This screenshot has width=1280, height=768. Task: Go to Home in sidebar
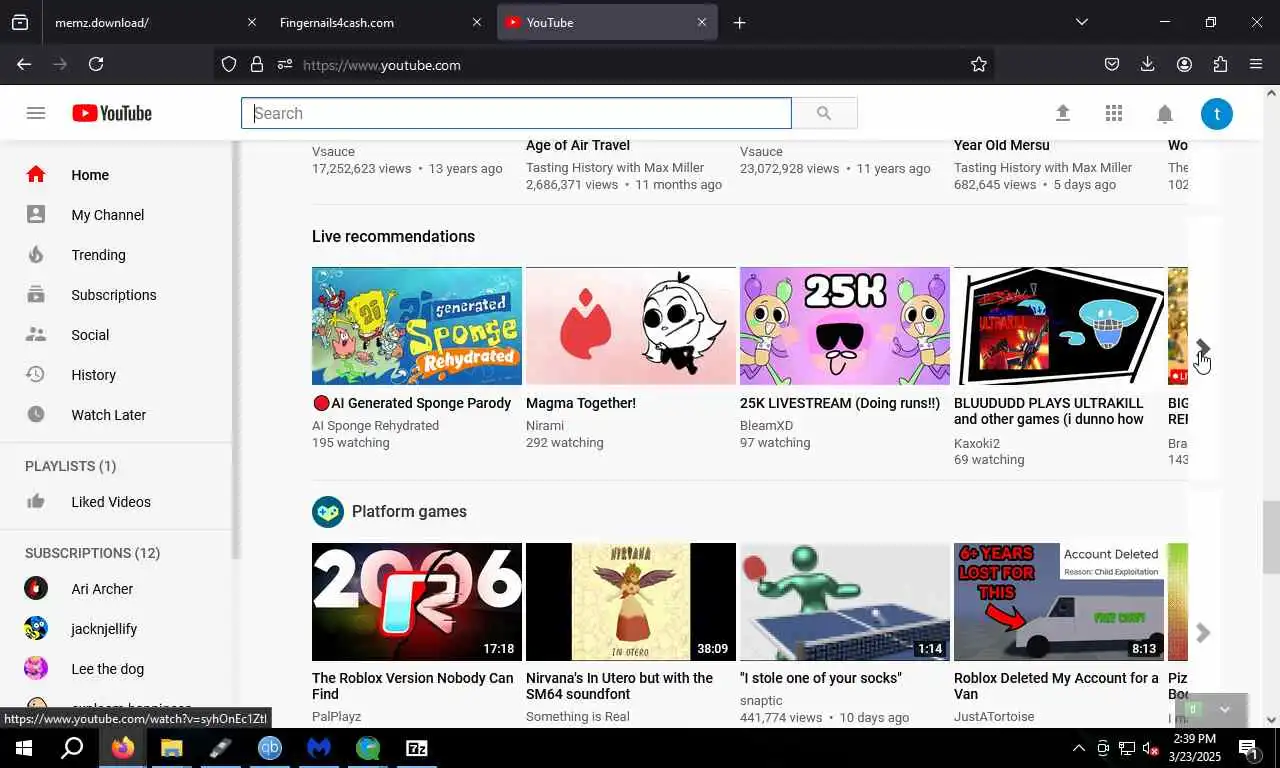click(90, 175)
